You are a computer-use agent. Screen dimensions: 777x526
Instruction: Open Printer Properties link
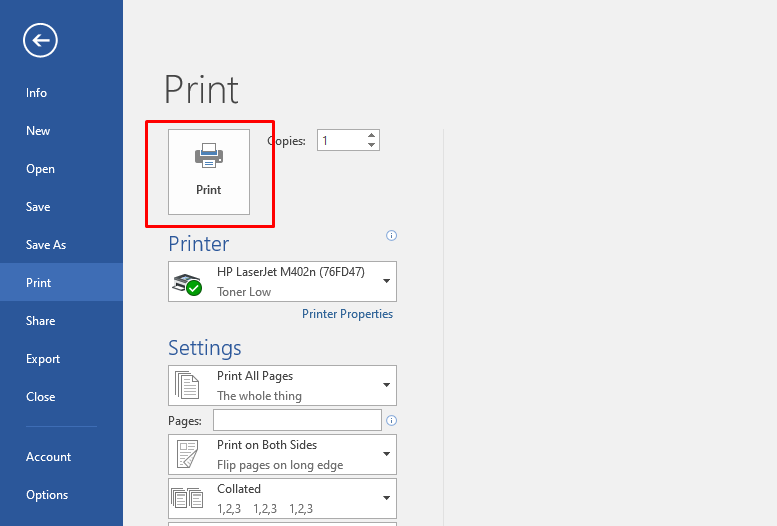point(347,314)
